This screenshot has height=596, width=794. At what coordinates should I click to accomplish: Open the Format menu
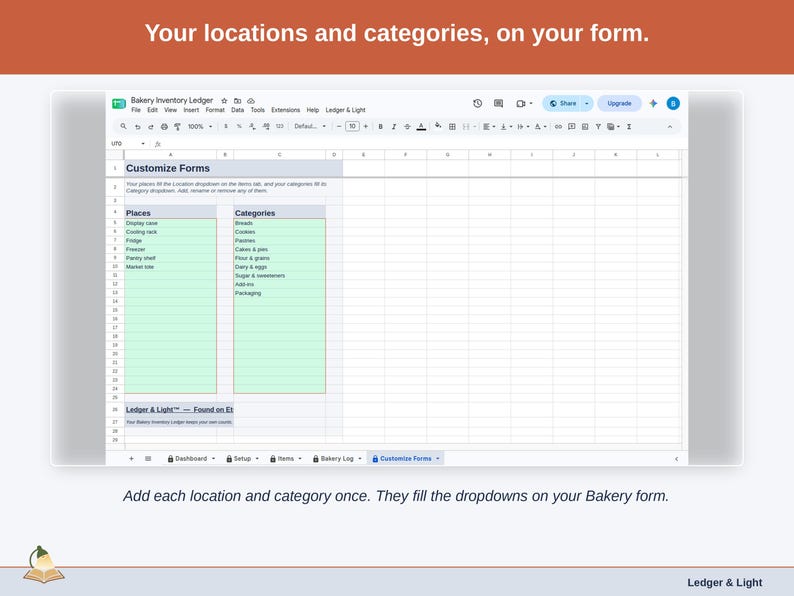click(x=215, y=110)
